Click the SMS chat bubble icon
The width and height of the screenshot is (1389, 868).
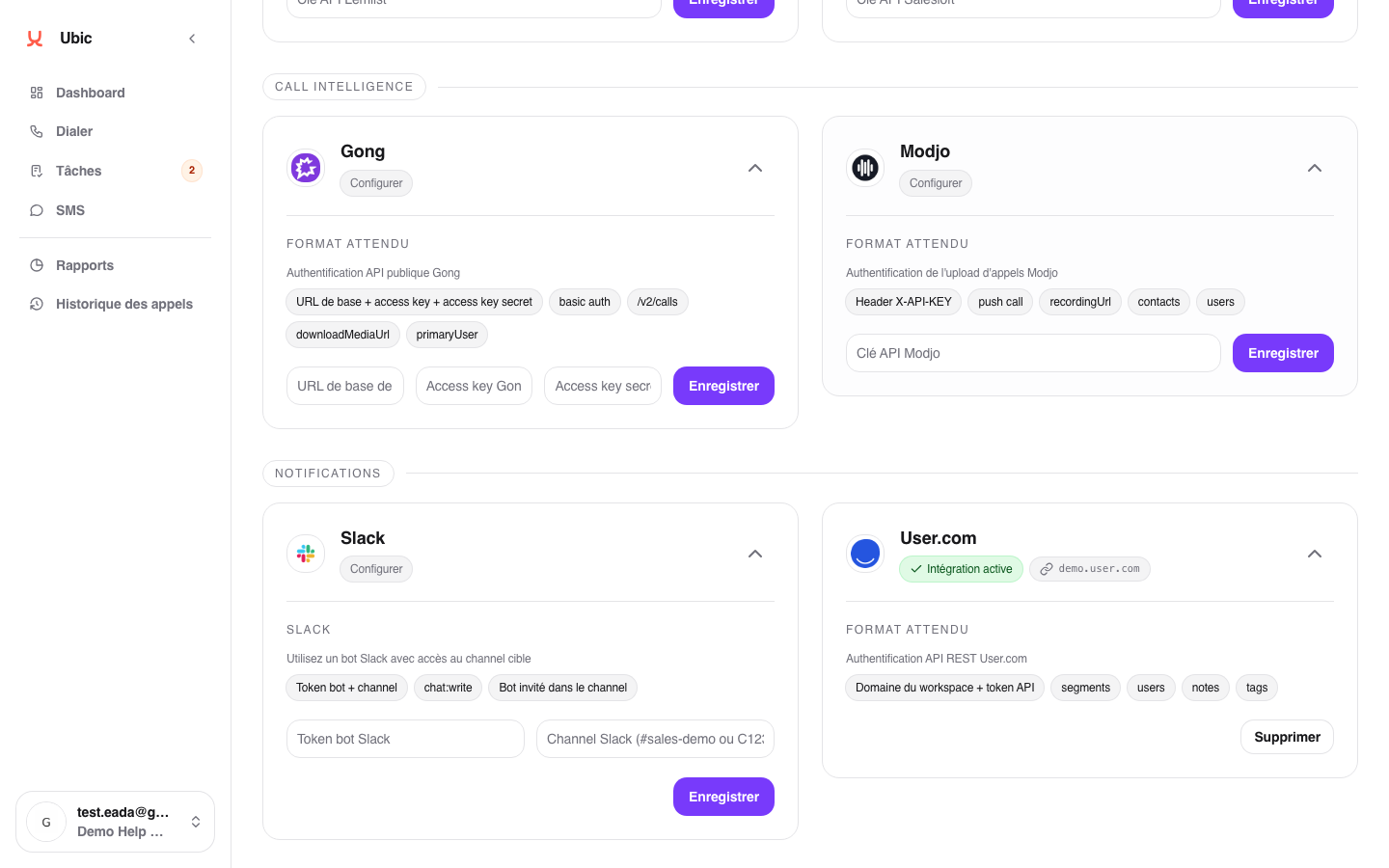point(37,210)
